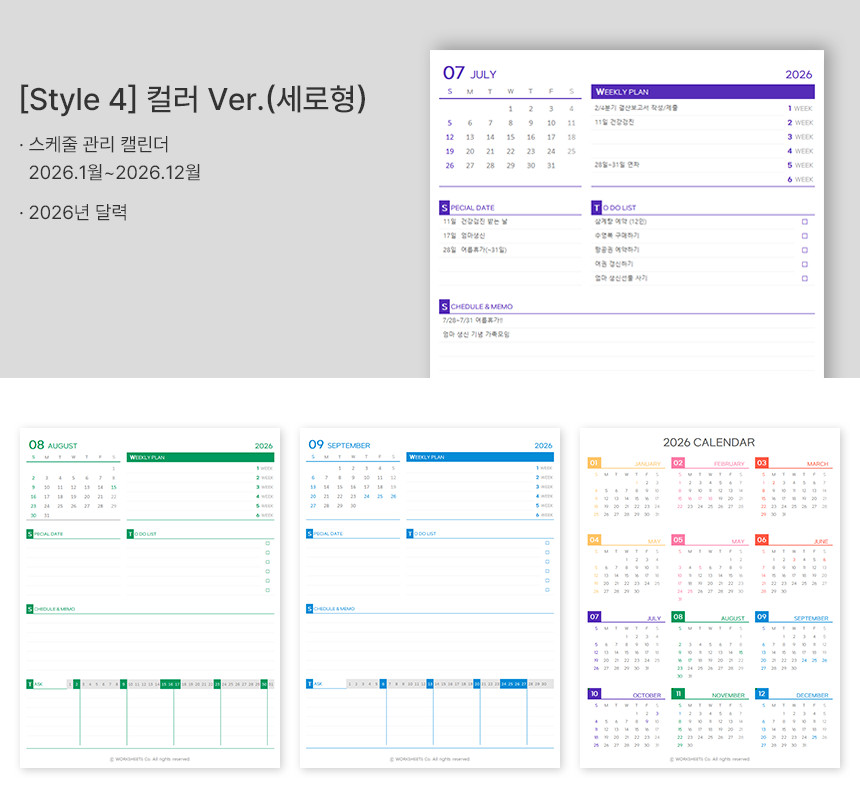Click the orange 01 January badge

tap(594, 463)
